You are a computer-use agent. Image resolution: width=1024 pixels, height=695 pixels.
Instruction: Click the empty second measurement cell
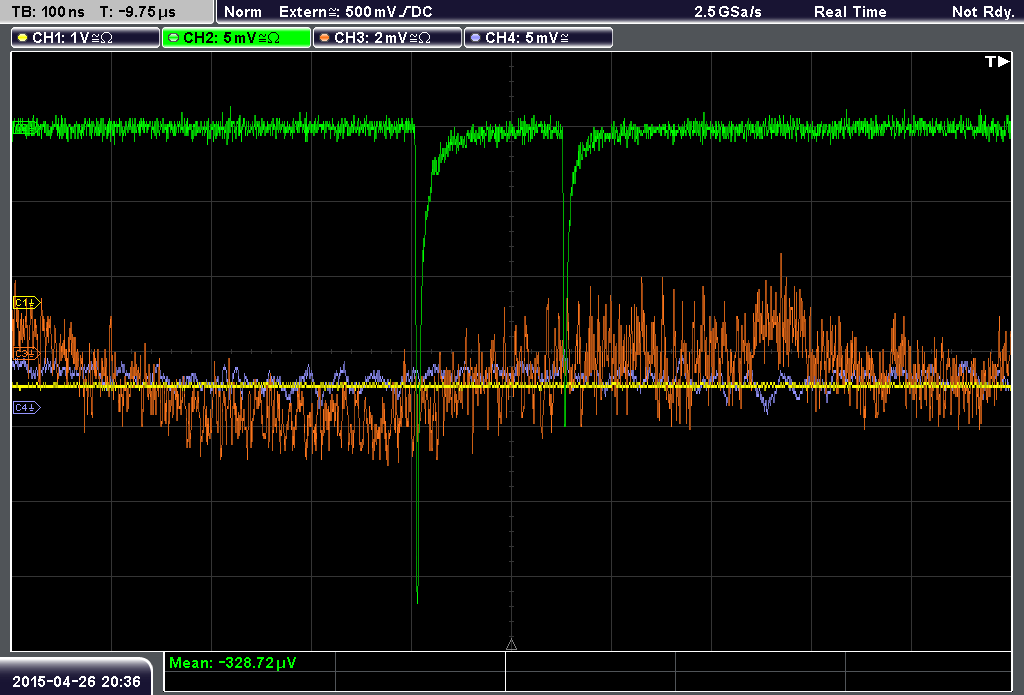420,662
